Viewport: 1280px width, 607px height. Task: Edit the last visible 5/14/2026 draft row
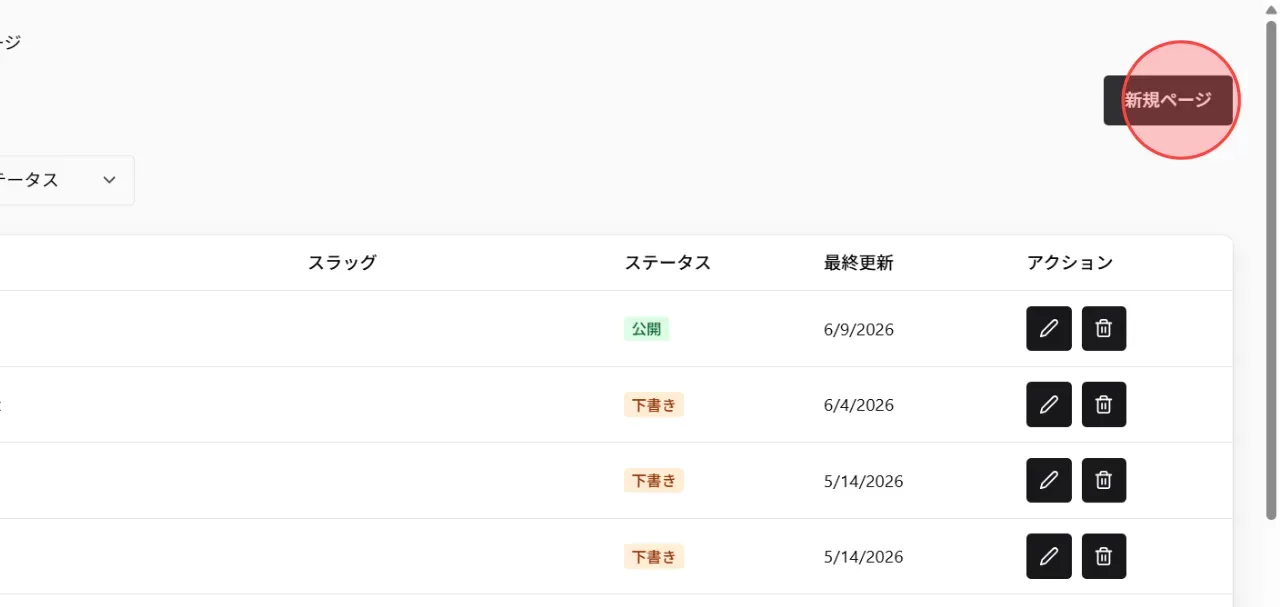click(x=1049, y=556)
